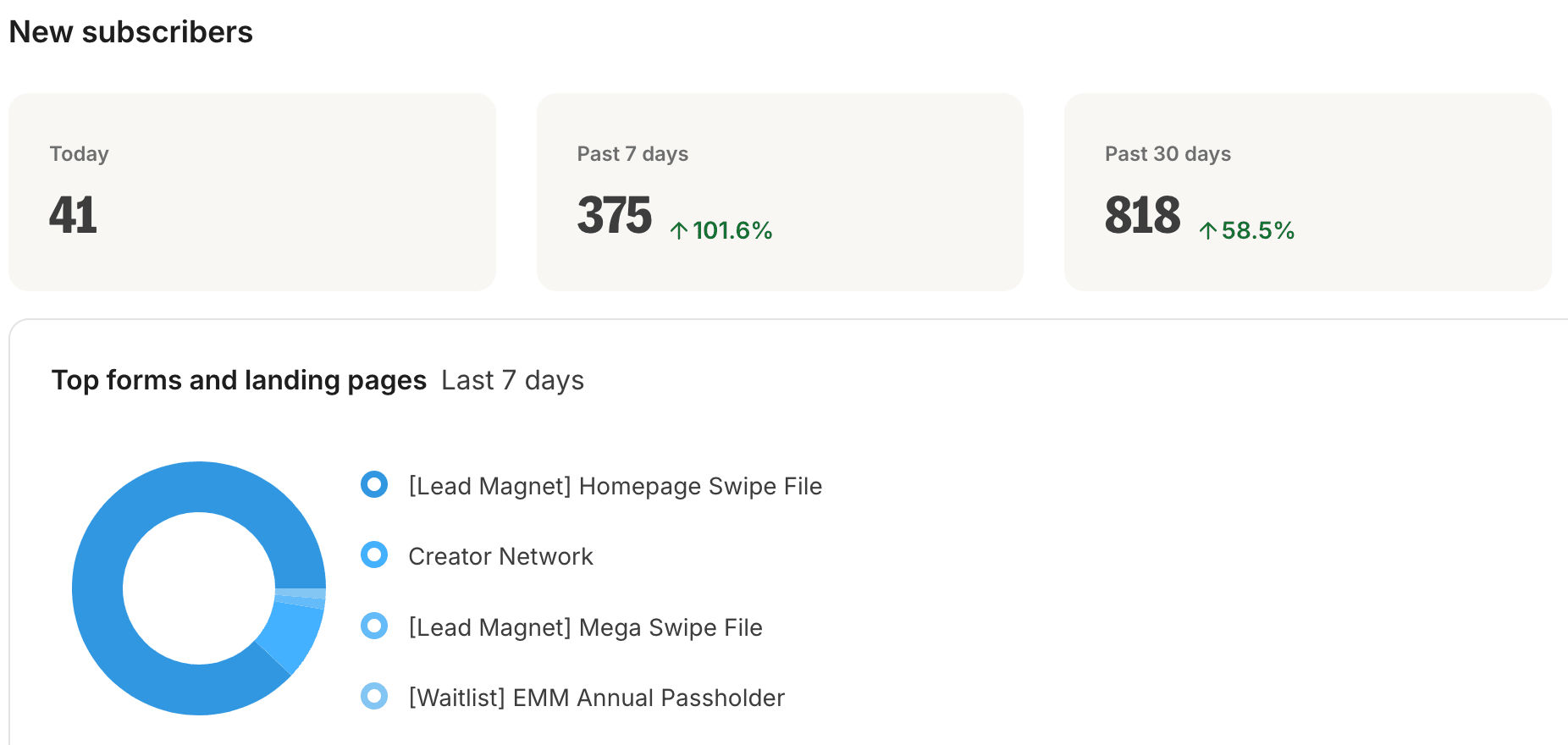Open the [Waitlist] EMM Annual Passholder entry
Viewport: 1568px width, 745px height.
coord(597,698)
